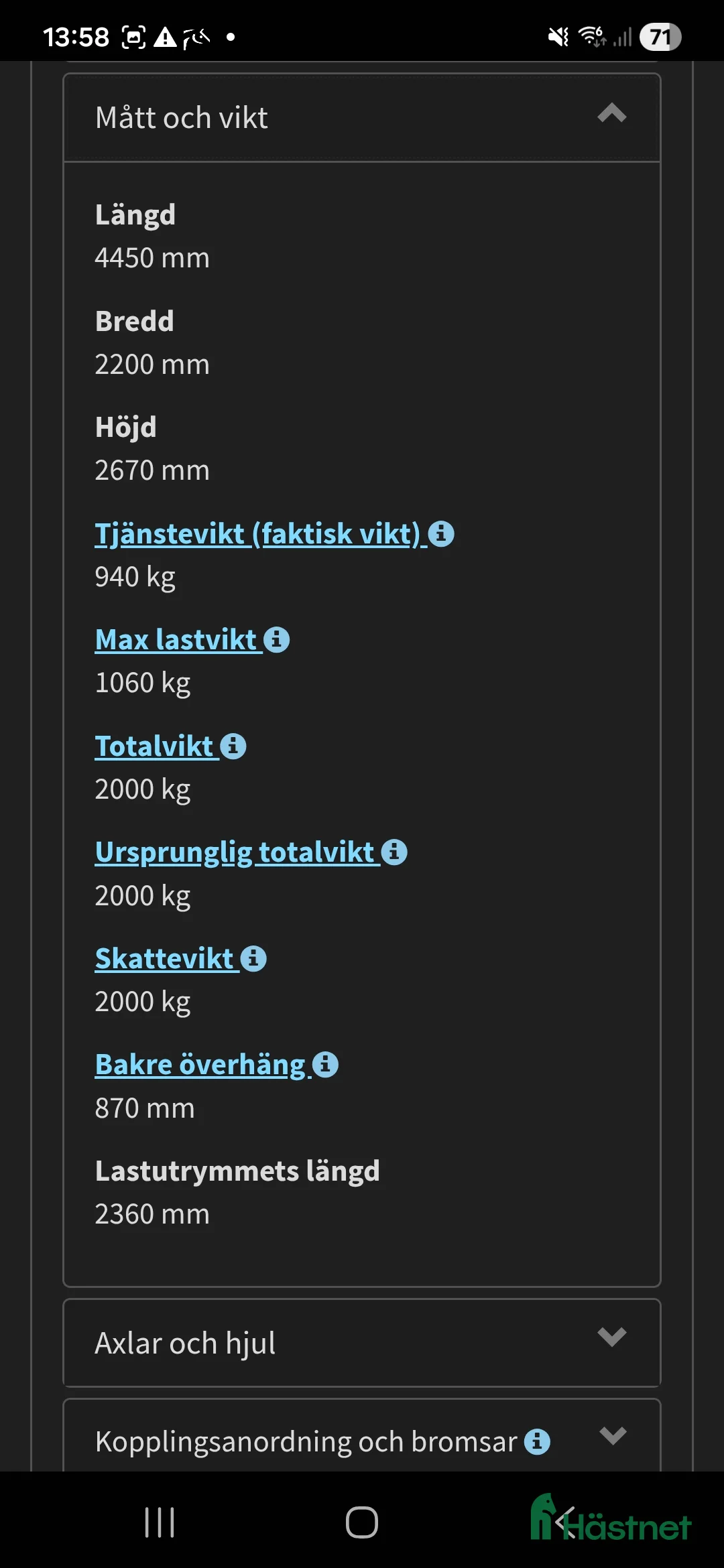Tap info icon next to Tjänstevikt

coord(441,534)
